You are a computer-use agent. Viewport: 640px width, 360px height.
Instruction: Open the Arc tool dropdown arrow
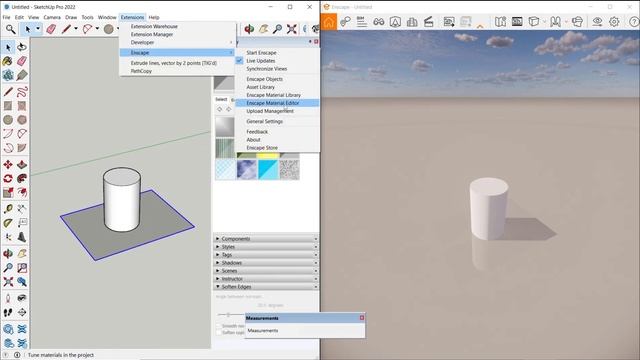(x=97, y=29)
